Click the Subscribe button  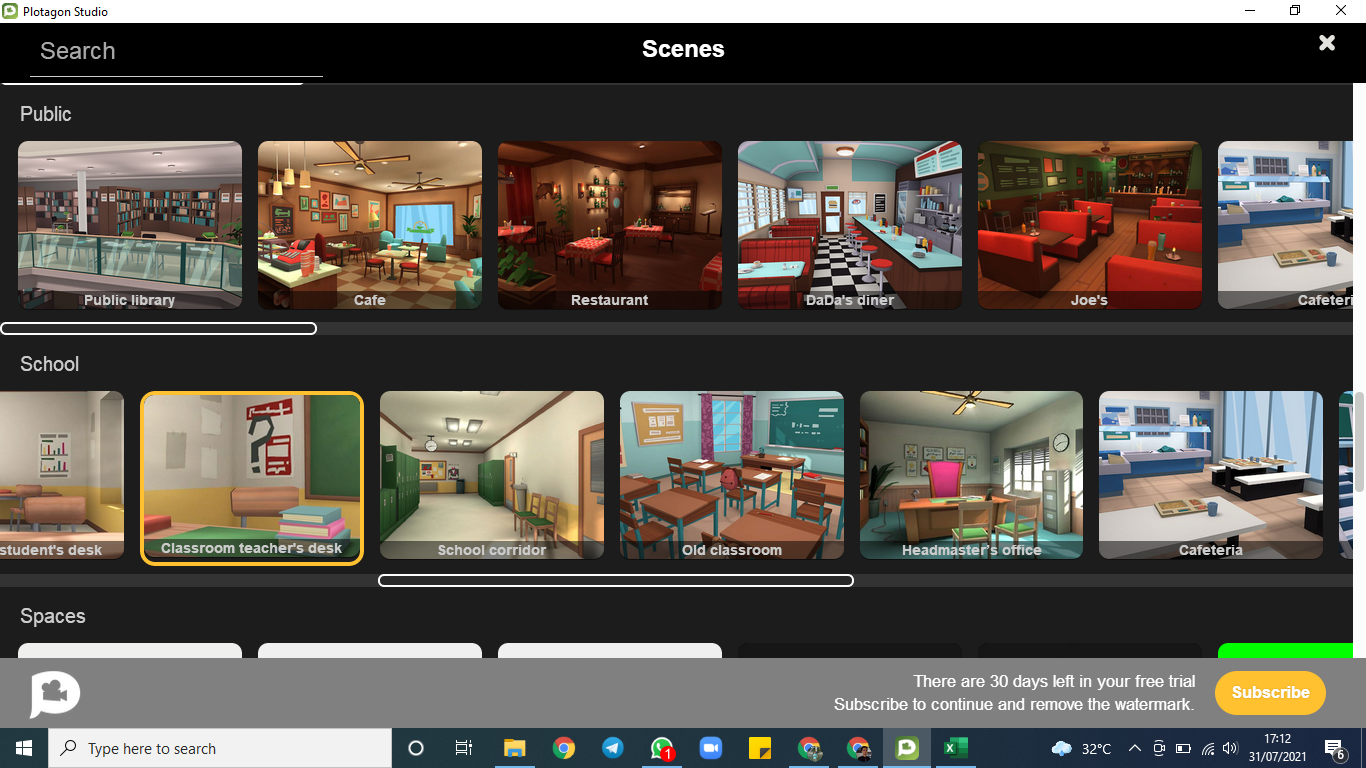pos(1270,692)
